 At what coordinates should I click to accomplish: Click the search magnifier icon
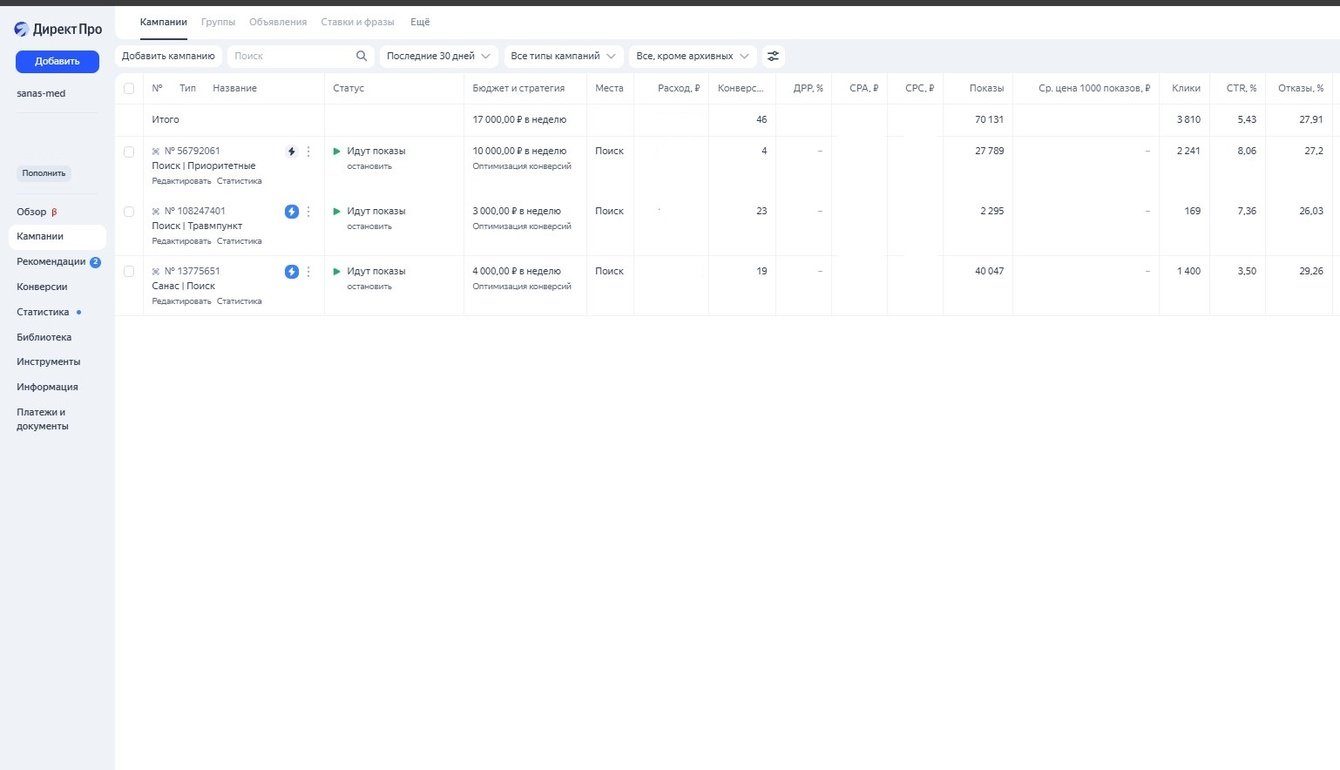(362, 57)
